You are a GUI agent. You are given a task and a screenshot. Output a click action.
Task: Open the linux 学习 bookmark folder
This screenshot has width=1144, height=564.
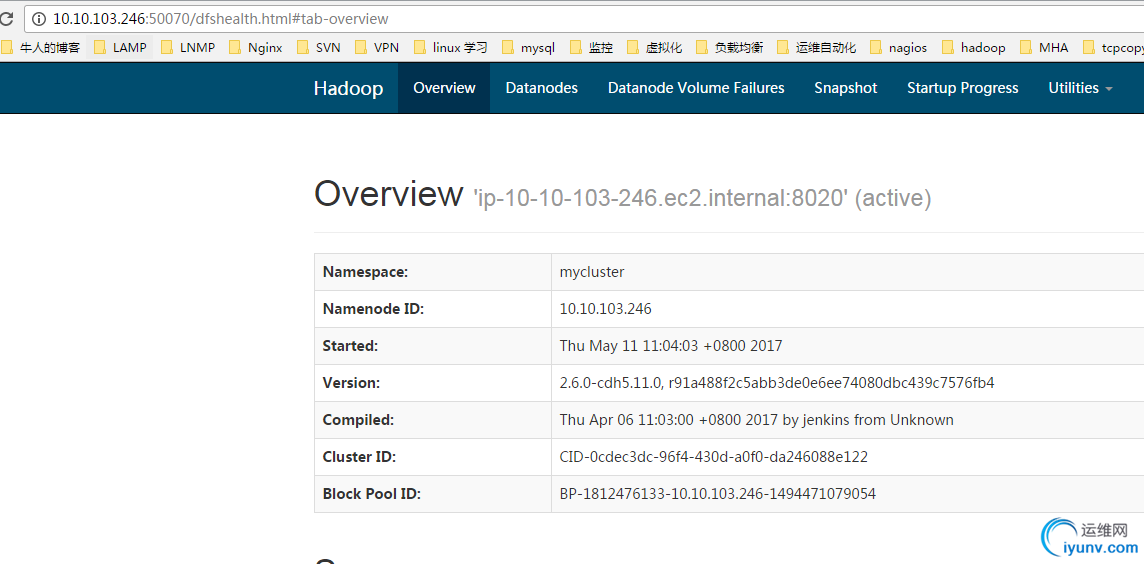coord(451,47)
